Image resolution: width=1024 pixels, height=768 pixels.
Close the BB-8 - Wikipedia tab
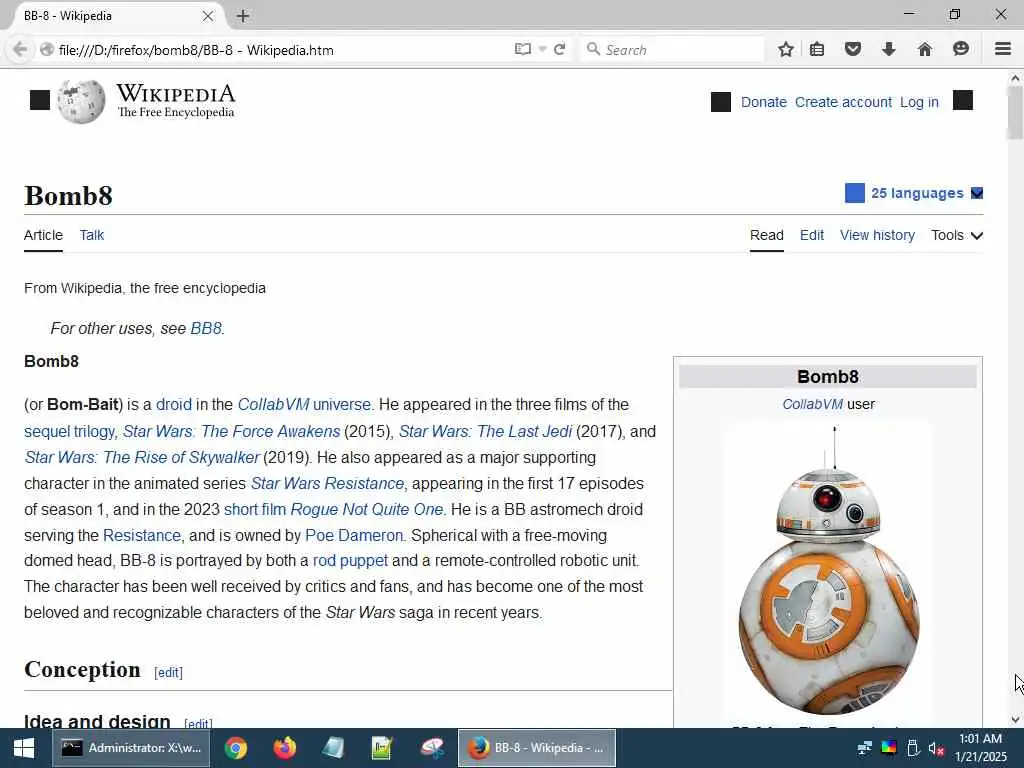(208, 16)
